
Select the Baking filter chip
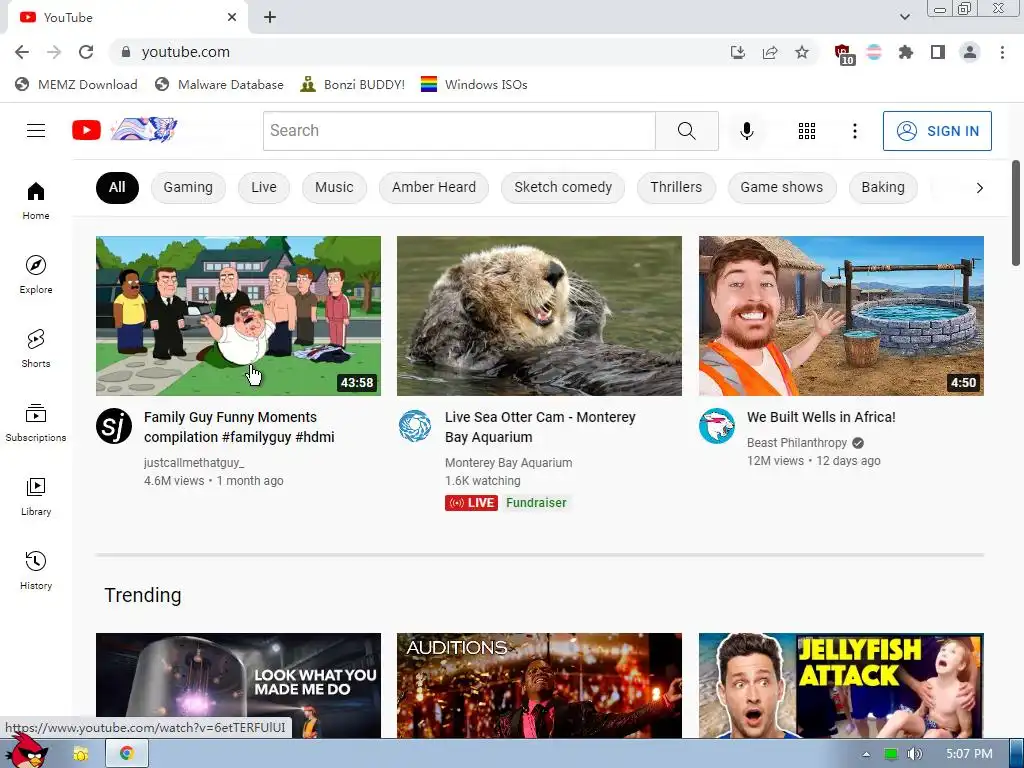[x=883, y=187]
